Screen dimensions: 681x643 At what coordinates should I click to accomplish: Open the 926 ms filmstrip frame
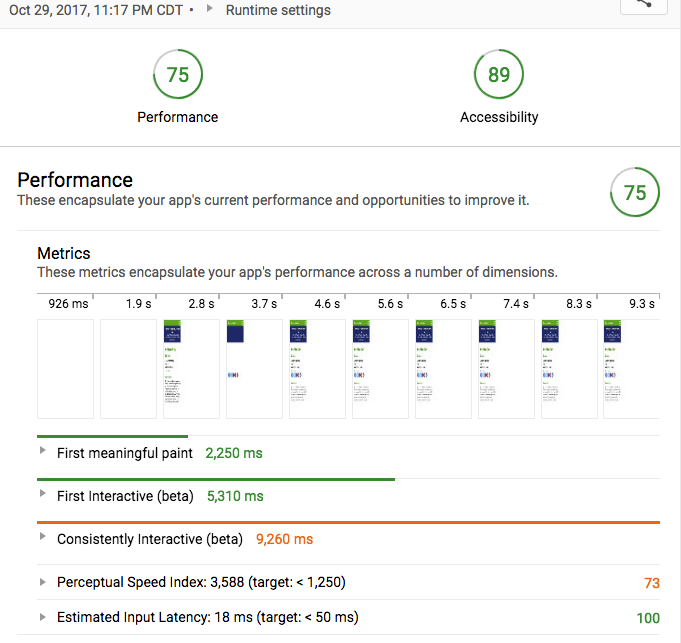pyautogui.click(x=65, y=368)
